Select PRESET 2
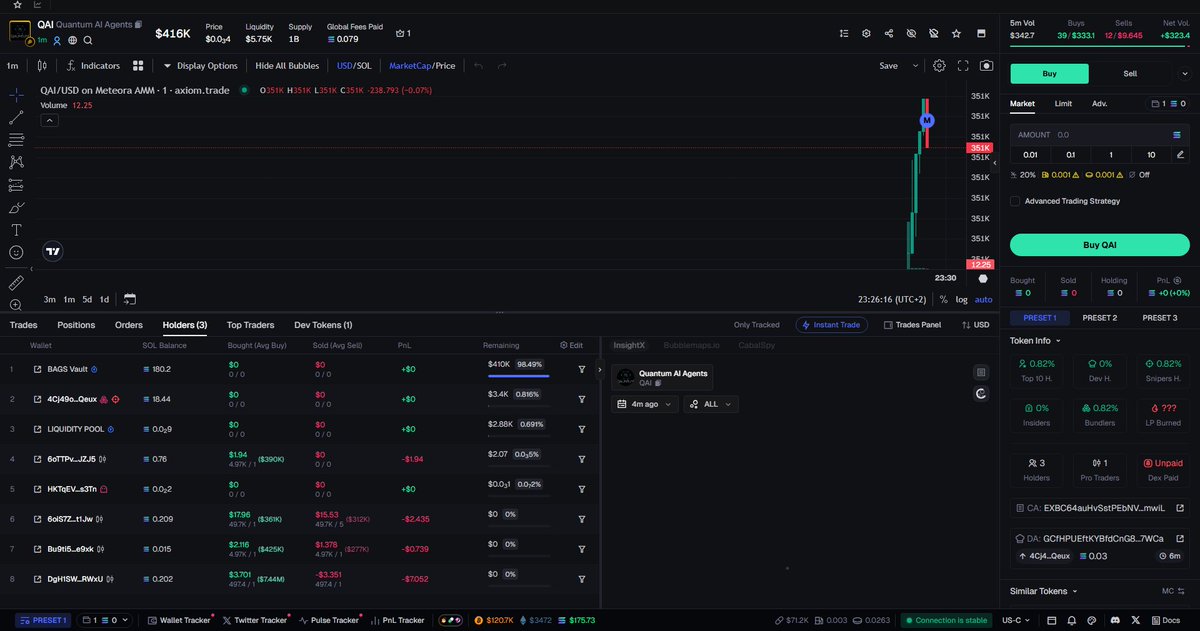 point(1100,318)
